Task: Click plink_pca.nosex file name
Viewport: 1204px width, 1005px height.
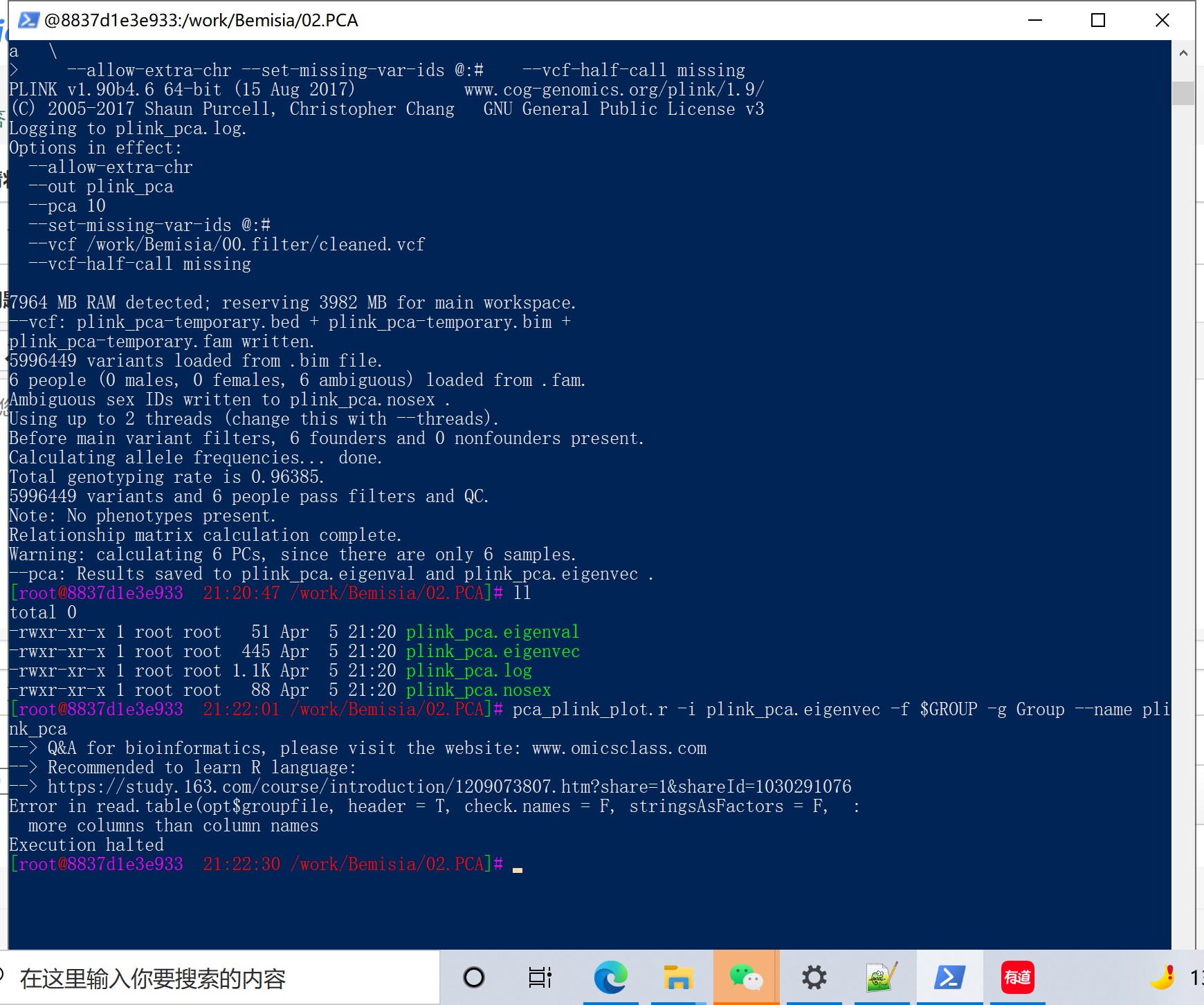Action: pos(478,690)
